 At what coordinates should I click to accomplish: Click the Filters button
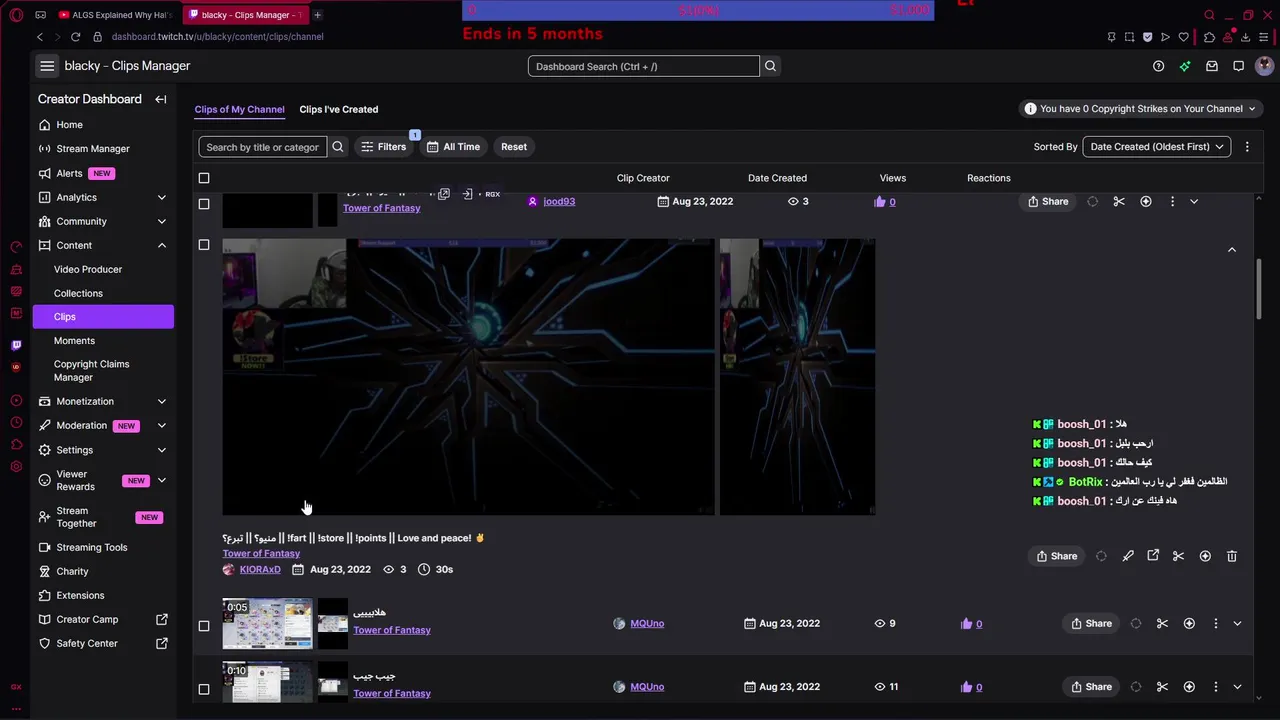pyautogui.click(x=383, y=147)
